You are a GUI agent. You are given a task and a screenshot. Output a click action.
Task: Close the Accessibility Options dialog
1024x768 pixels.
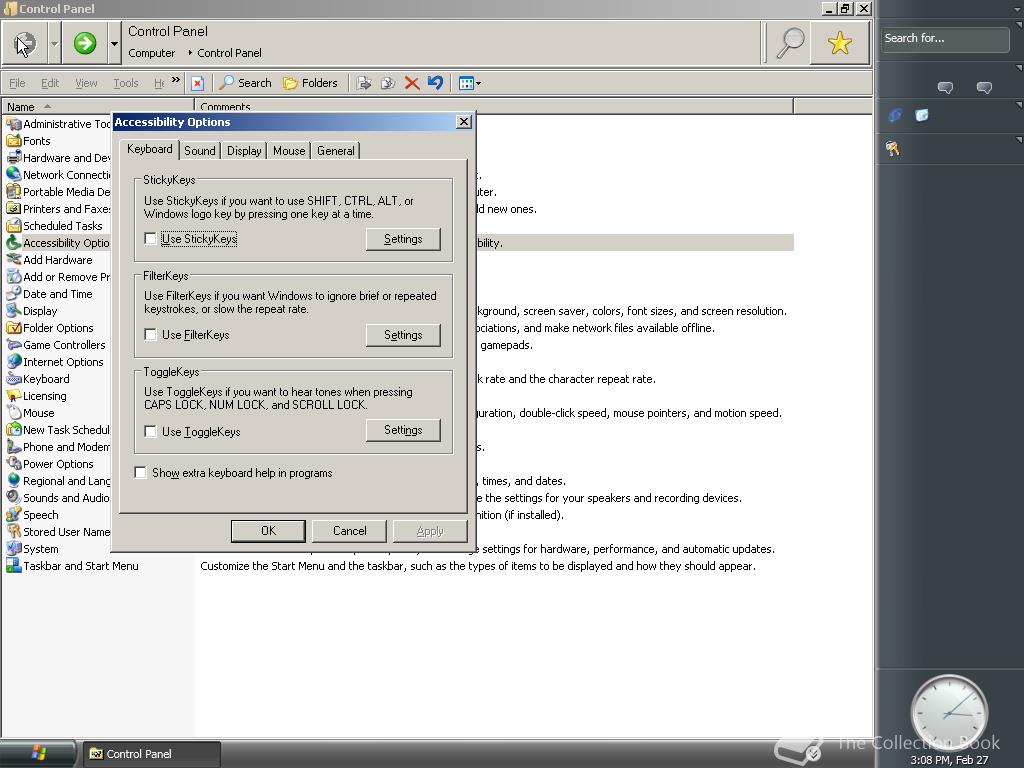click(464, 121)
